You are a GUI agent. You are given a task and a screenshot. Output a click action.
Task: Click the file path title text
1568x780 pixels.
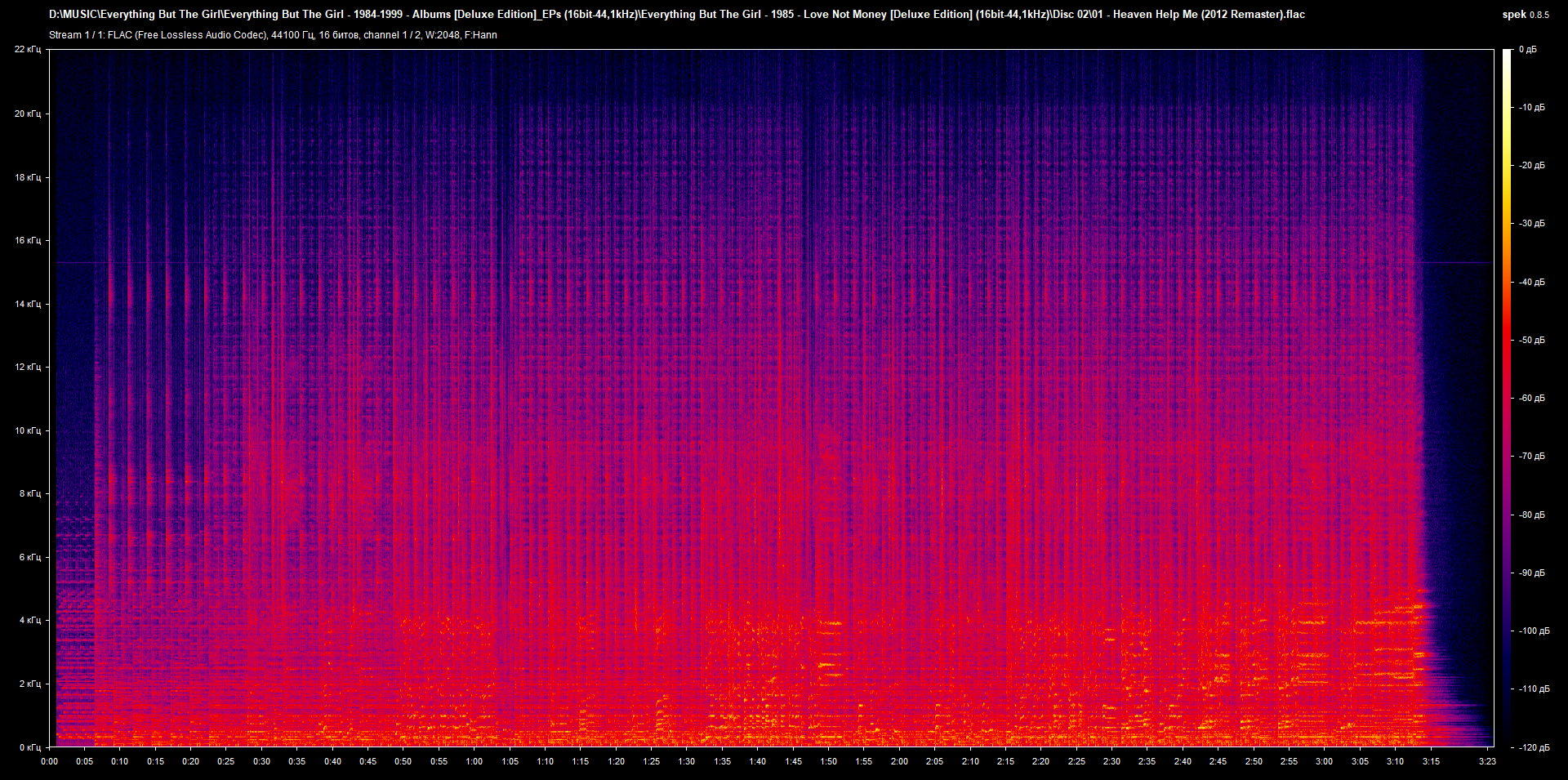tap(676, 14)
